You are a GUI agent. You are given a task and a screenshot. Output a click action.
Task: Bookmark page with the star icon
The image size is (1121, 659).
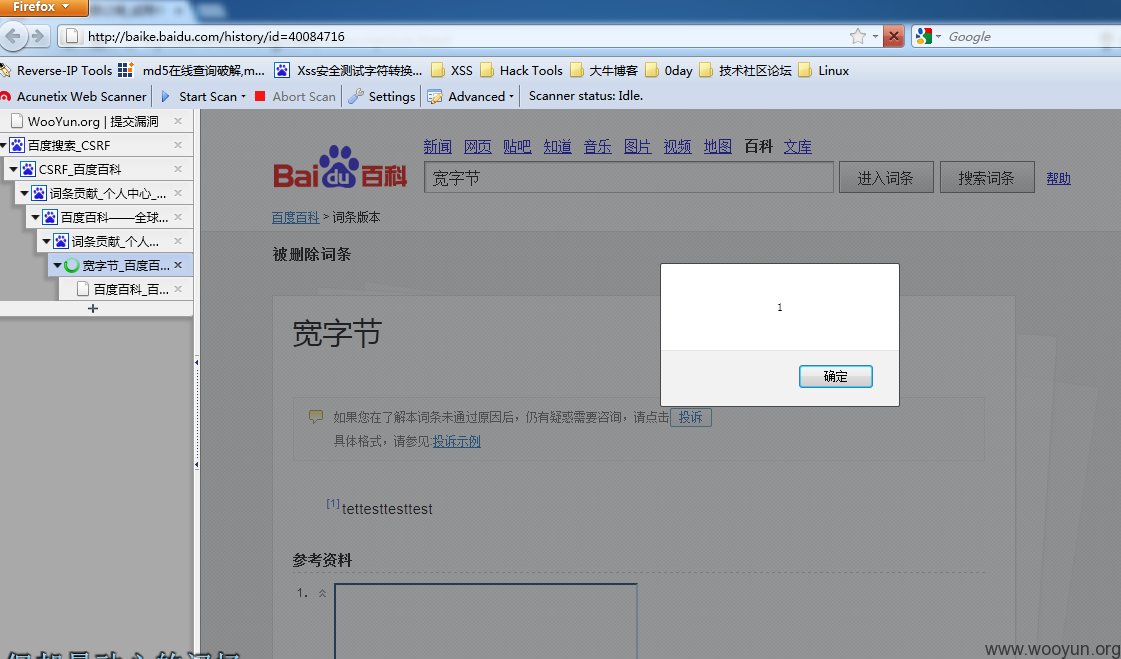[858, 36]
